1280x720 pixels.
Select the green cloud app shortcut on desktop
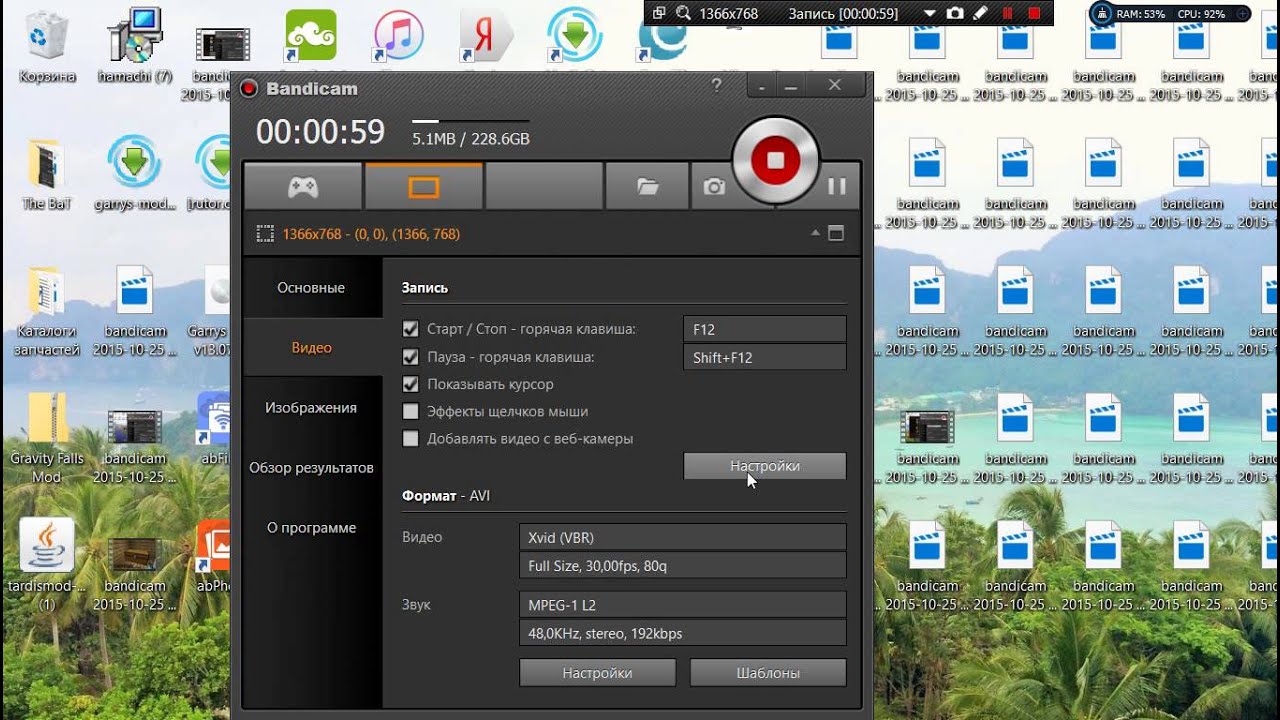tap(310, 35)
